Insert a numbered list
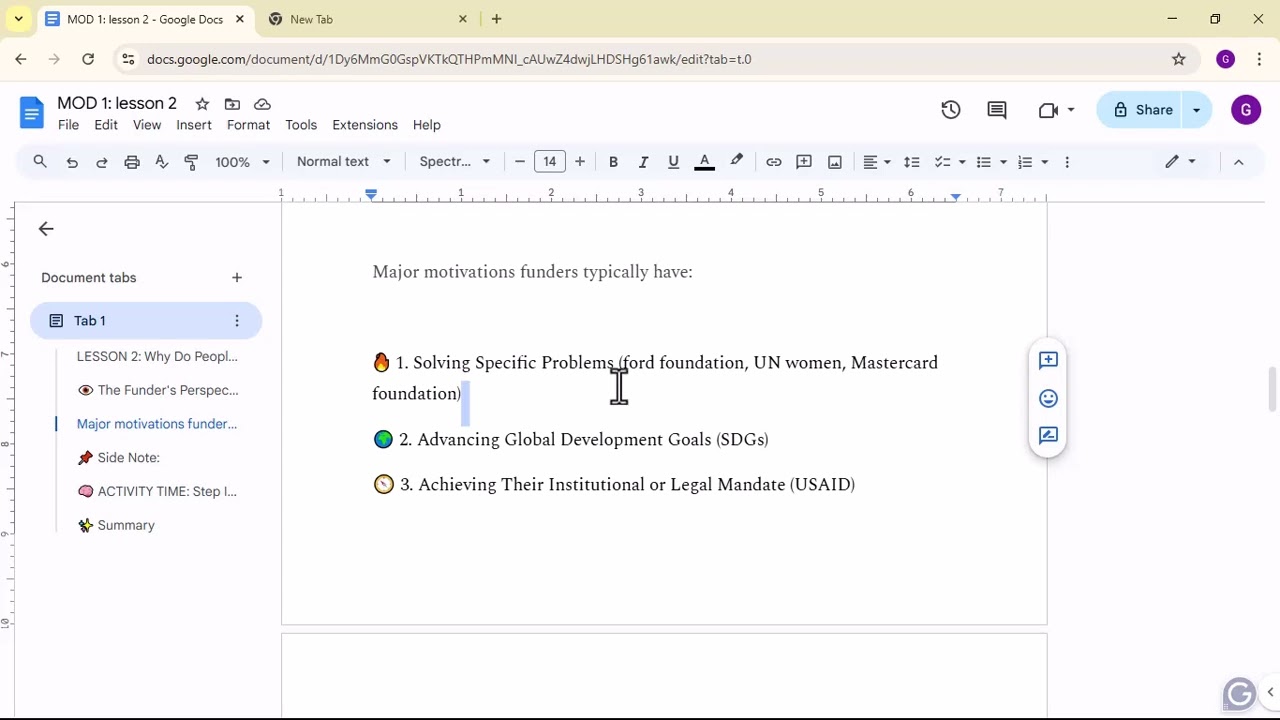 1025,162
